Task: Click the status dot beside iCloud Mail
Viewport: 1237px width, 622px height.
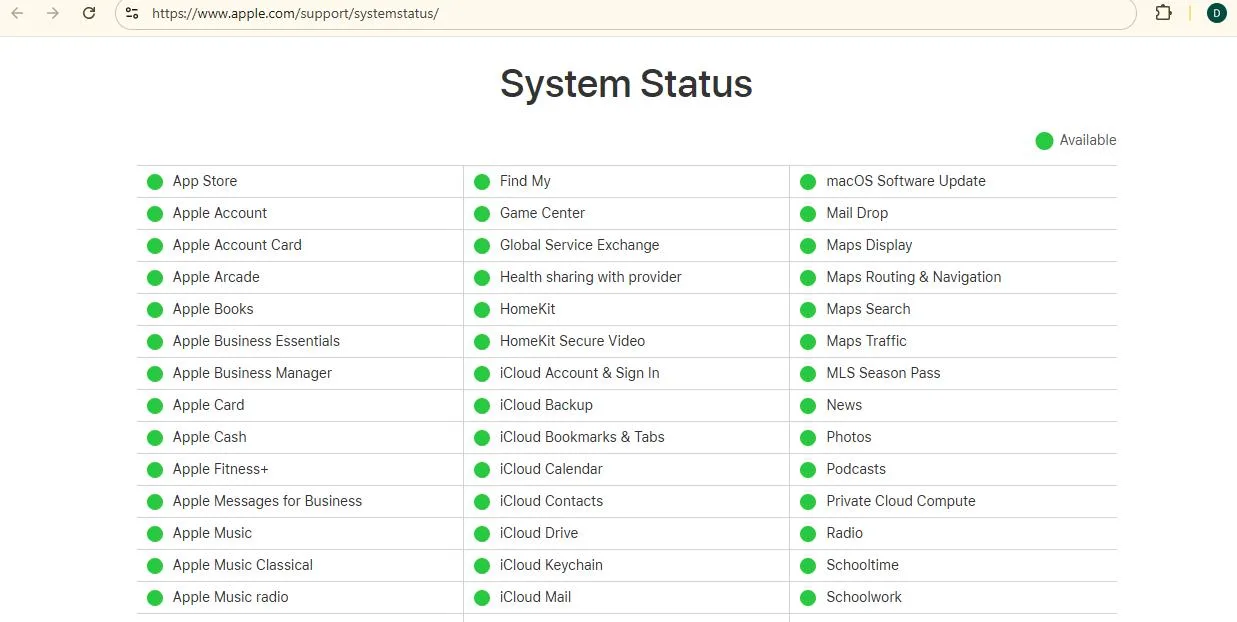Action: click(x=481, y=597)
